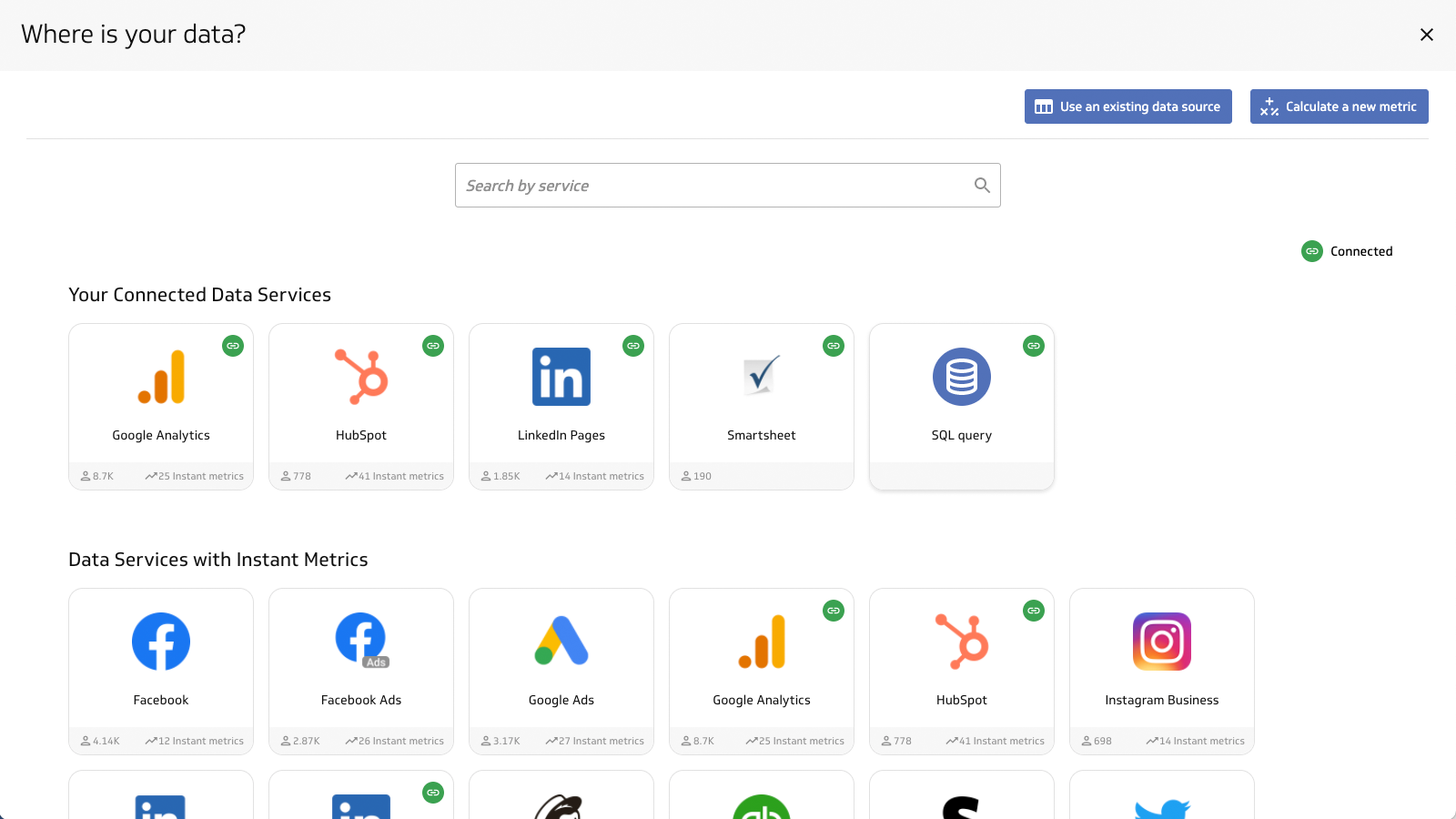Viewport: 1456px width, 819px height.
Task: Click the search magnifier icon
Action: point(982,186)
